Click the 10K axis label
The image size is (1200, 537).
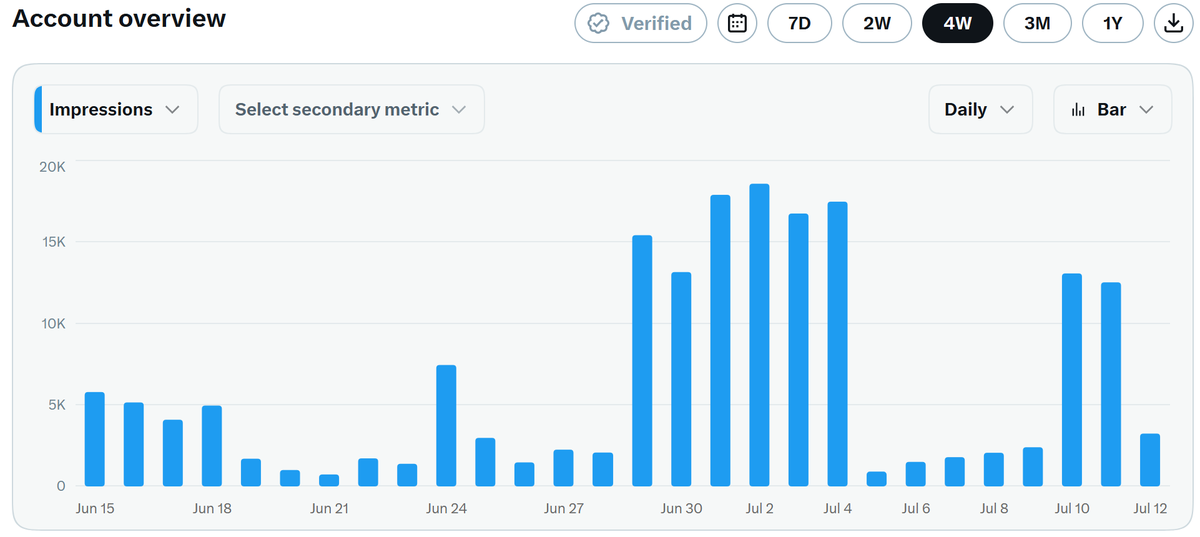[52, 324]
